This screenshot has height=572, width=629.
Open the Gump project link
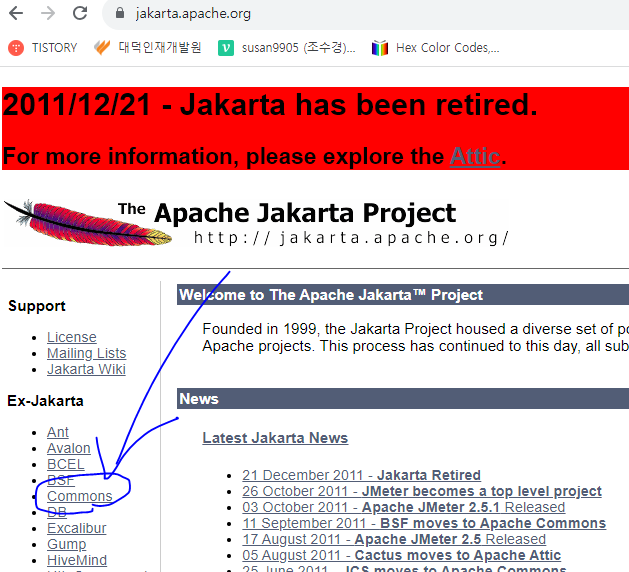[67, 544]
